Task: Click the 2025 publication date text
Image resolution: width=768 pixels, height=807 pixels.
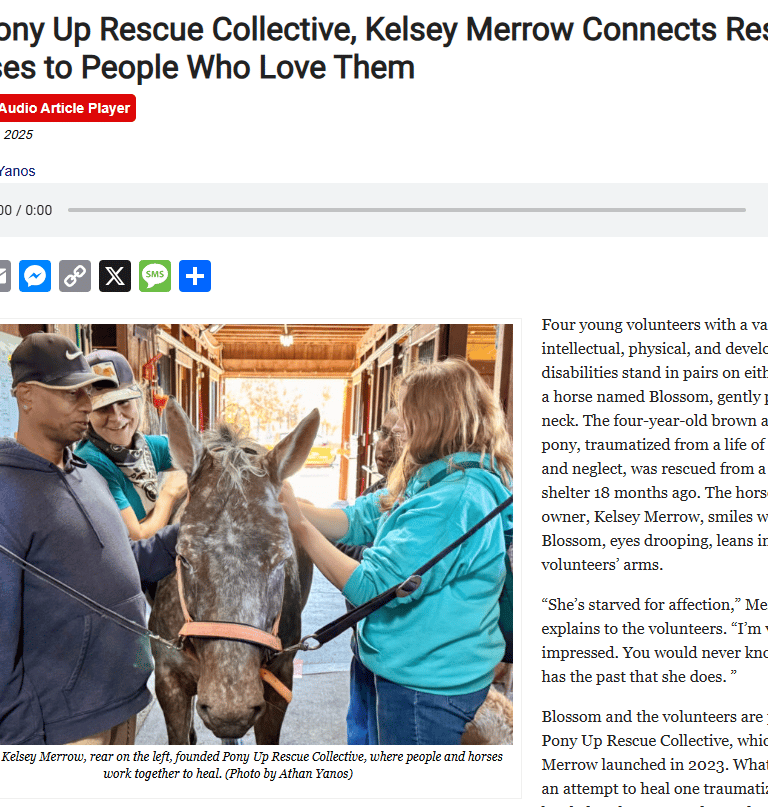Action: click(18, 134)
